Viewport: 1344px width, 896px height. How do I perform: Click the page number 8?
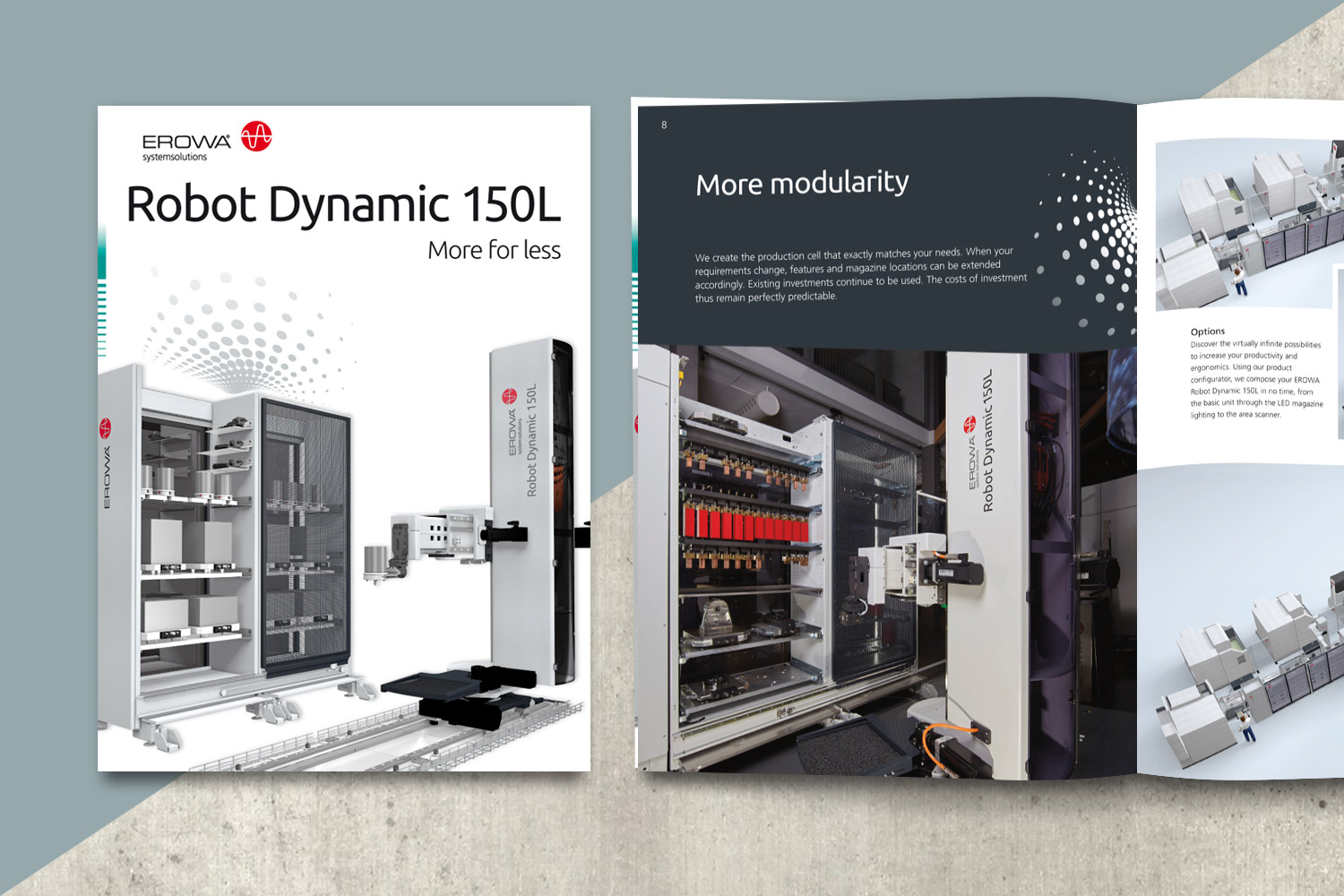(x=664, y=125)
